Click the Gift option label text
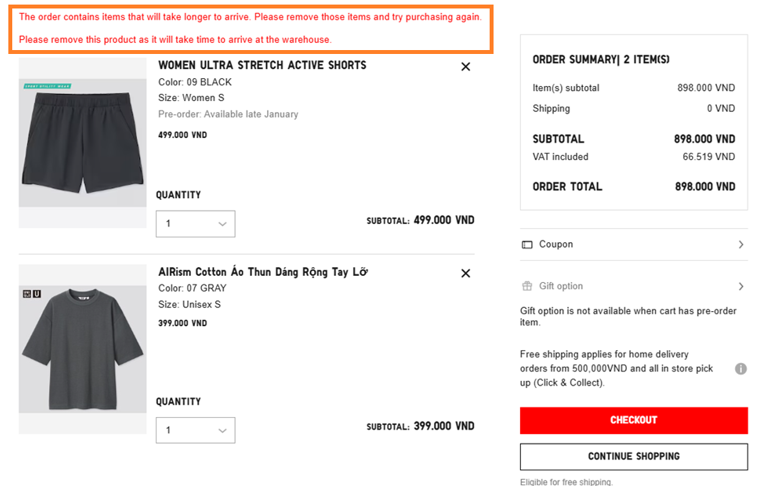The image size is (762, 502). tap(560, 287)
